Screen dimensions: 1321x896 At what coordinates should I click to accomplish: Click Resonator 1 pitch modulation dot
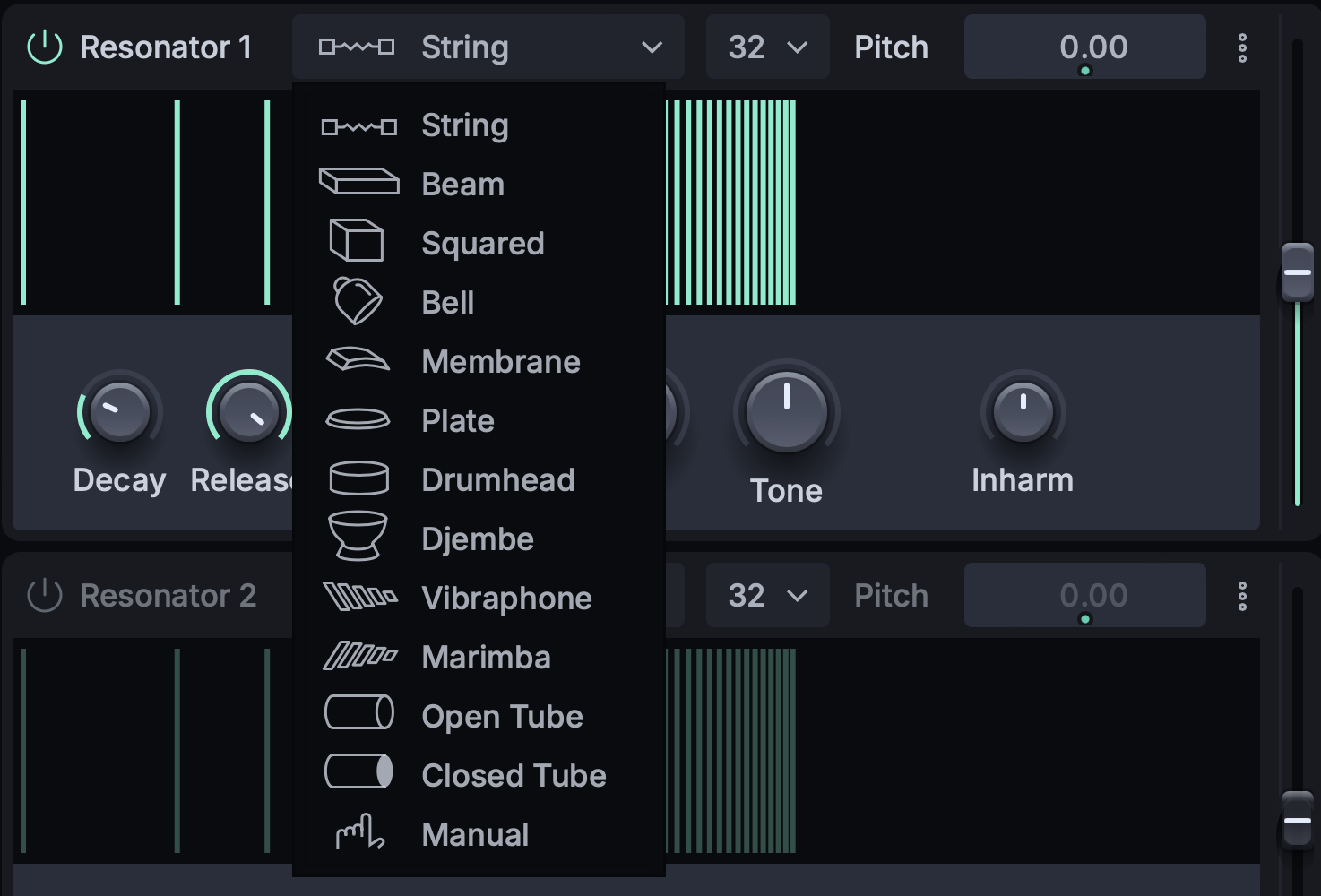click(x=1085, y=71)
